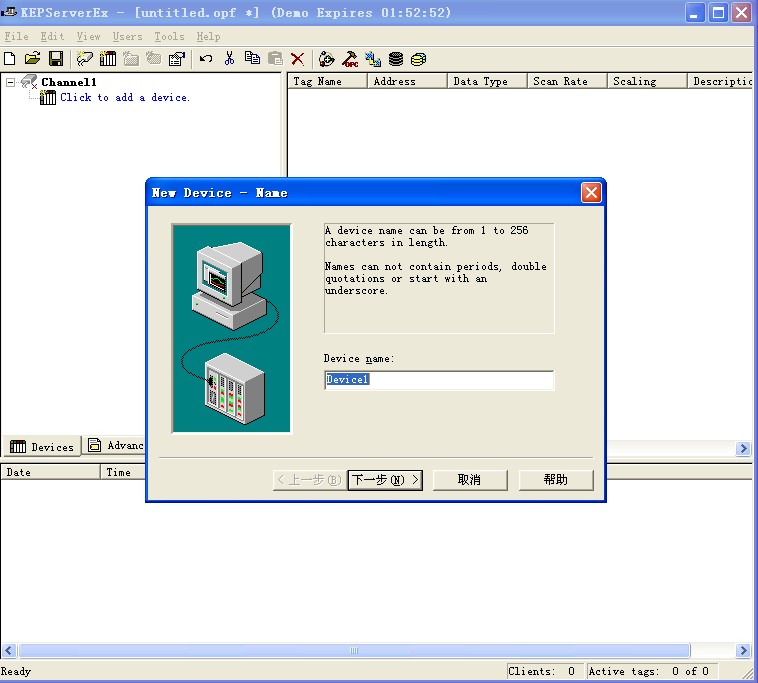The height and width of the screenshot is (683, 758).
Task: Open the Edit menu
Action: 52,36
